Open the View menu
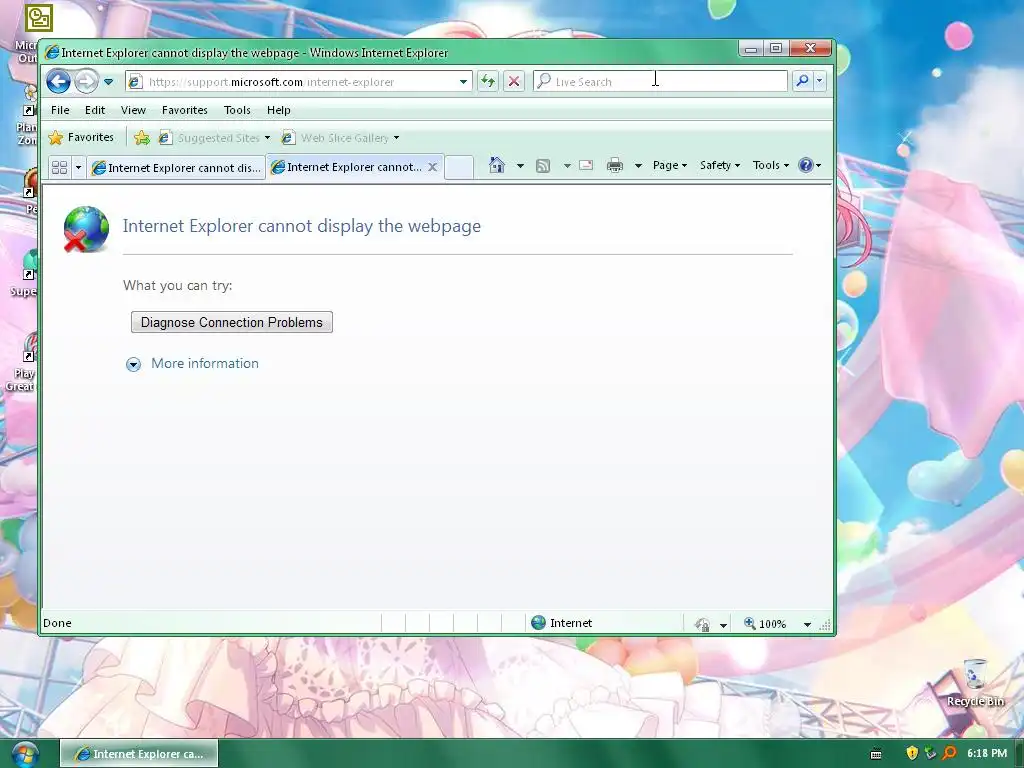The height and width of the screenshot is (768, 1024). tap(133, 110)
